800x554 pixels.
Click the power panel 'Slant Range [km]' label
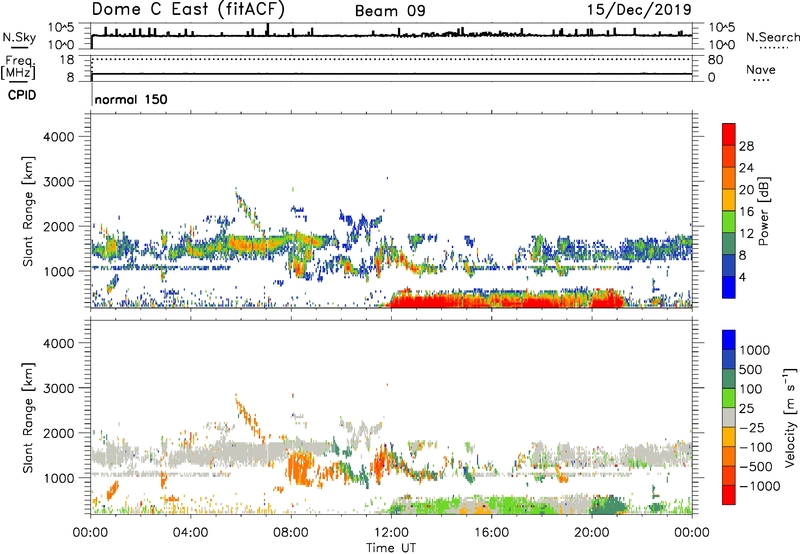point(28,211)
